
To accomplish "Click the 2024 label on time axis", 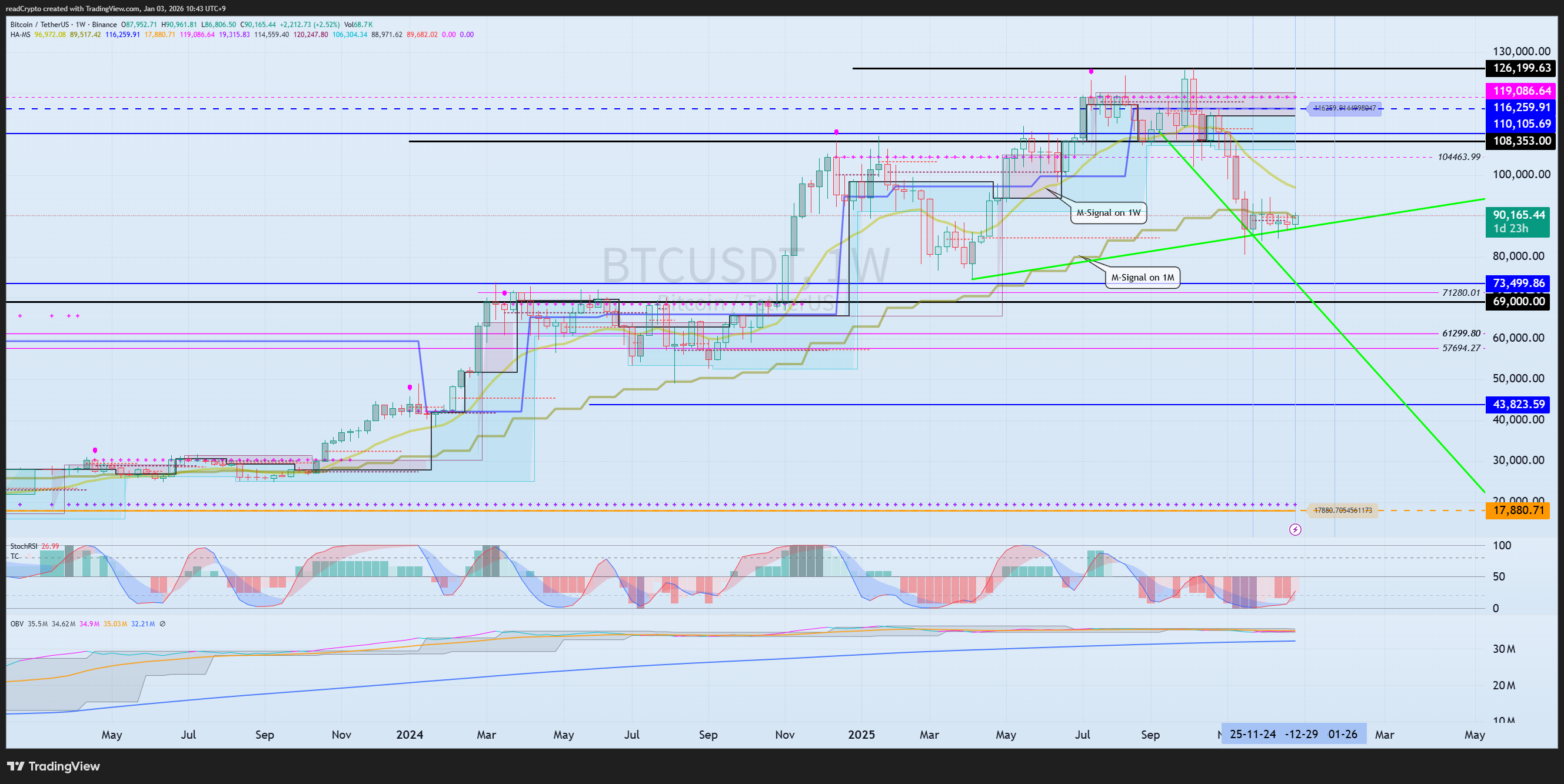I will (409, 735).
